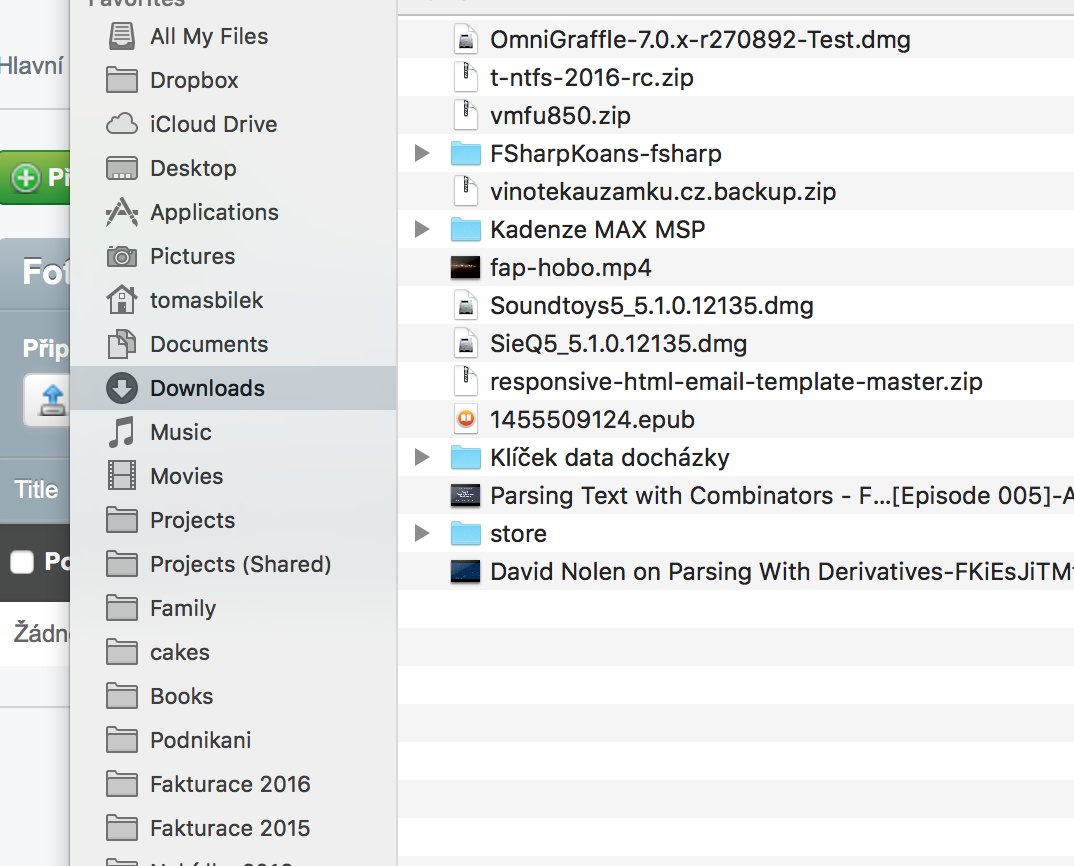Select Pictures camera icon
The width and height of the screenshot is (1074, 866).
click(122, 256)
